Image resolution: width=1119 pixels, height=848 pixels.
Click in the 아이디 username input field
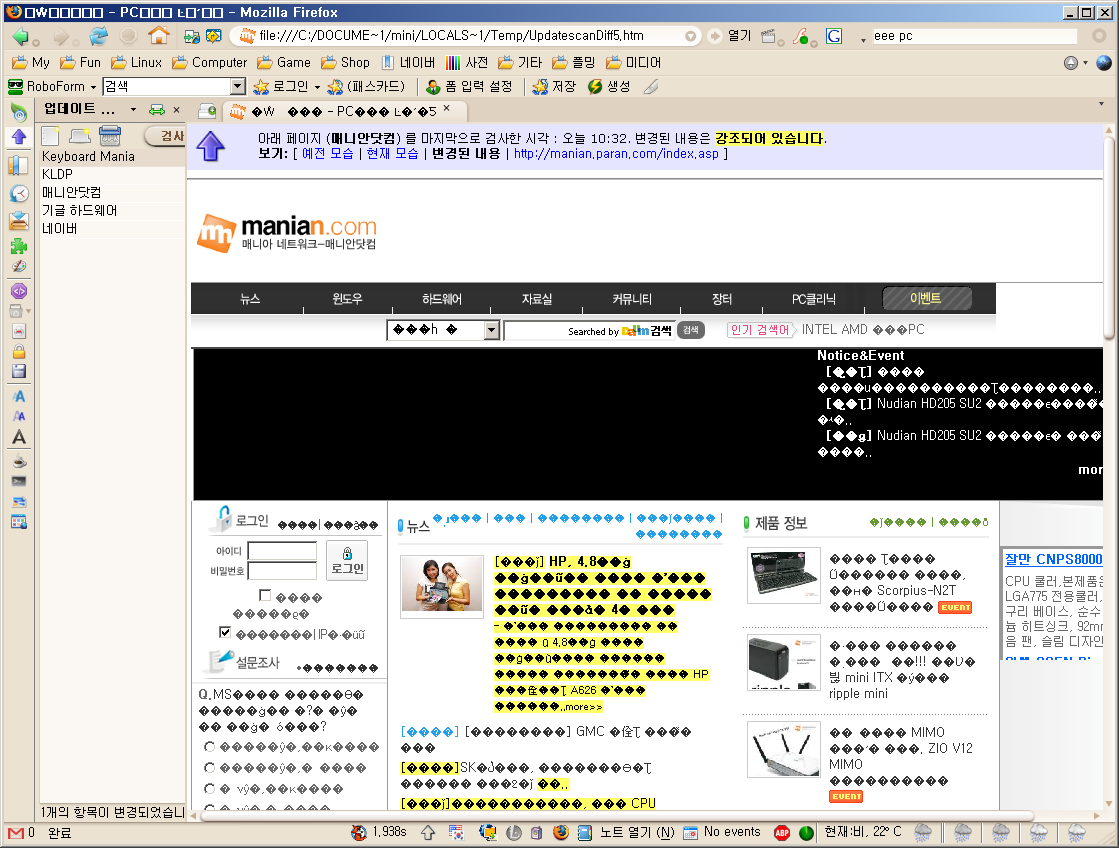coord(282,550)
